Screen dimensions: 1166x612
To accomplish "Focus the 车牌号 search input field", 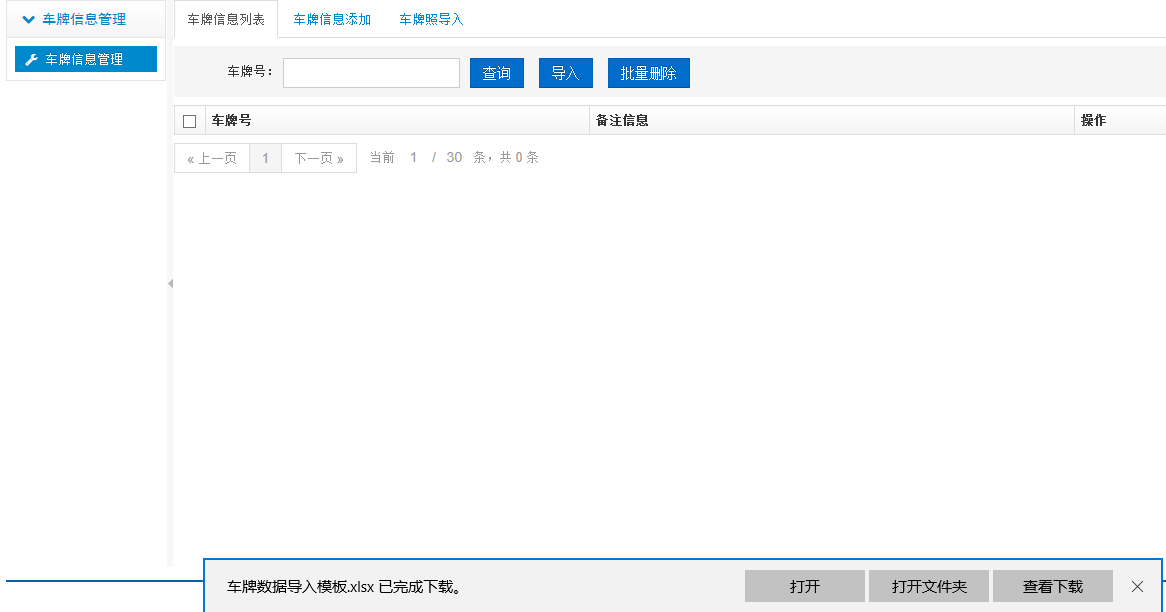I will 371,73.
